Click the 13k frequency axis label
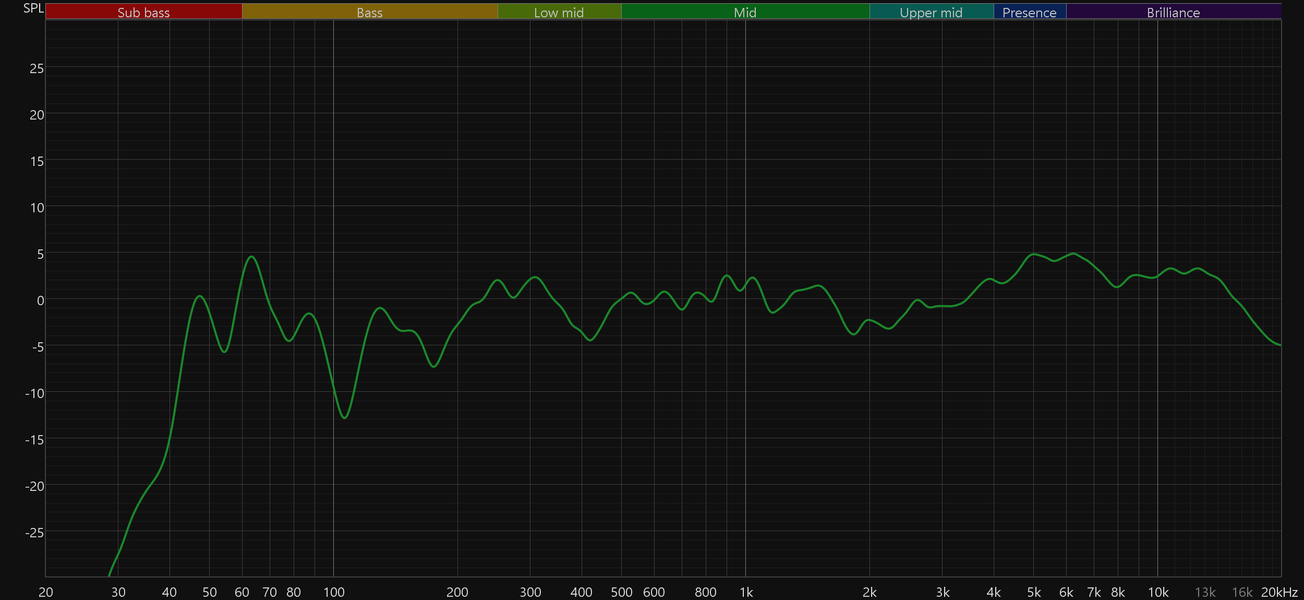Image resolution: width=1304 pixels, height=600 pixels. pyautogui.click(x=1205, y=592)
